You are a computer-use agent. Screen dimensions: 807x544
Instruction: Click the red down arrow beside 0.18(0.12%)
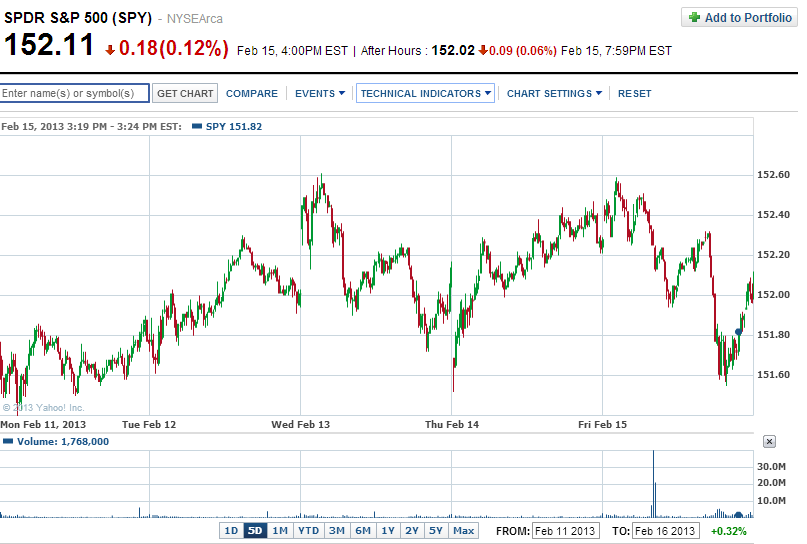(110, 50)
